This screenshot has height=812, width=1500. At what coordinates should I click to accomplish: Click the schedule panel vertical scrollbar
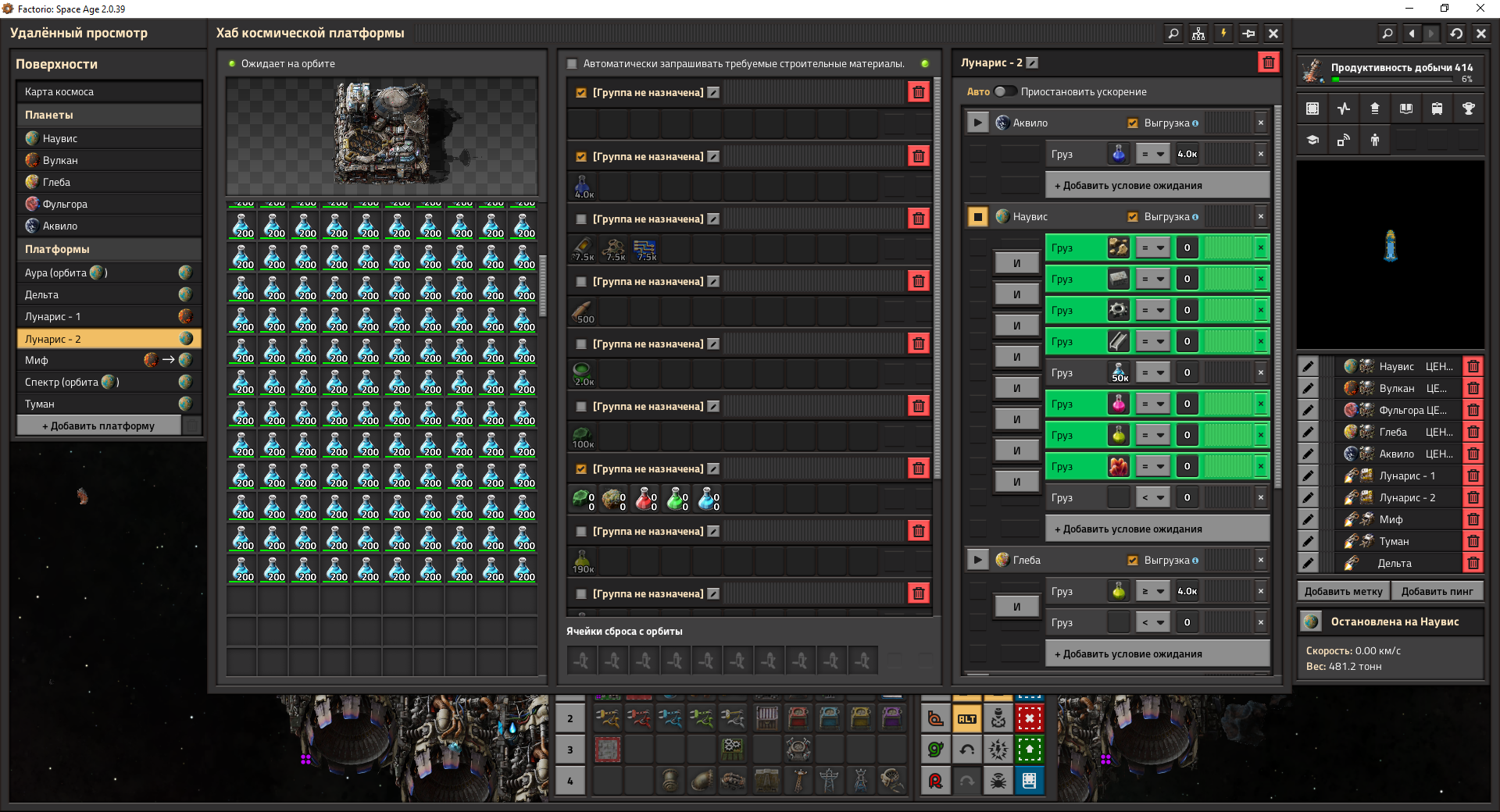[1277, 297]
